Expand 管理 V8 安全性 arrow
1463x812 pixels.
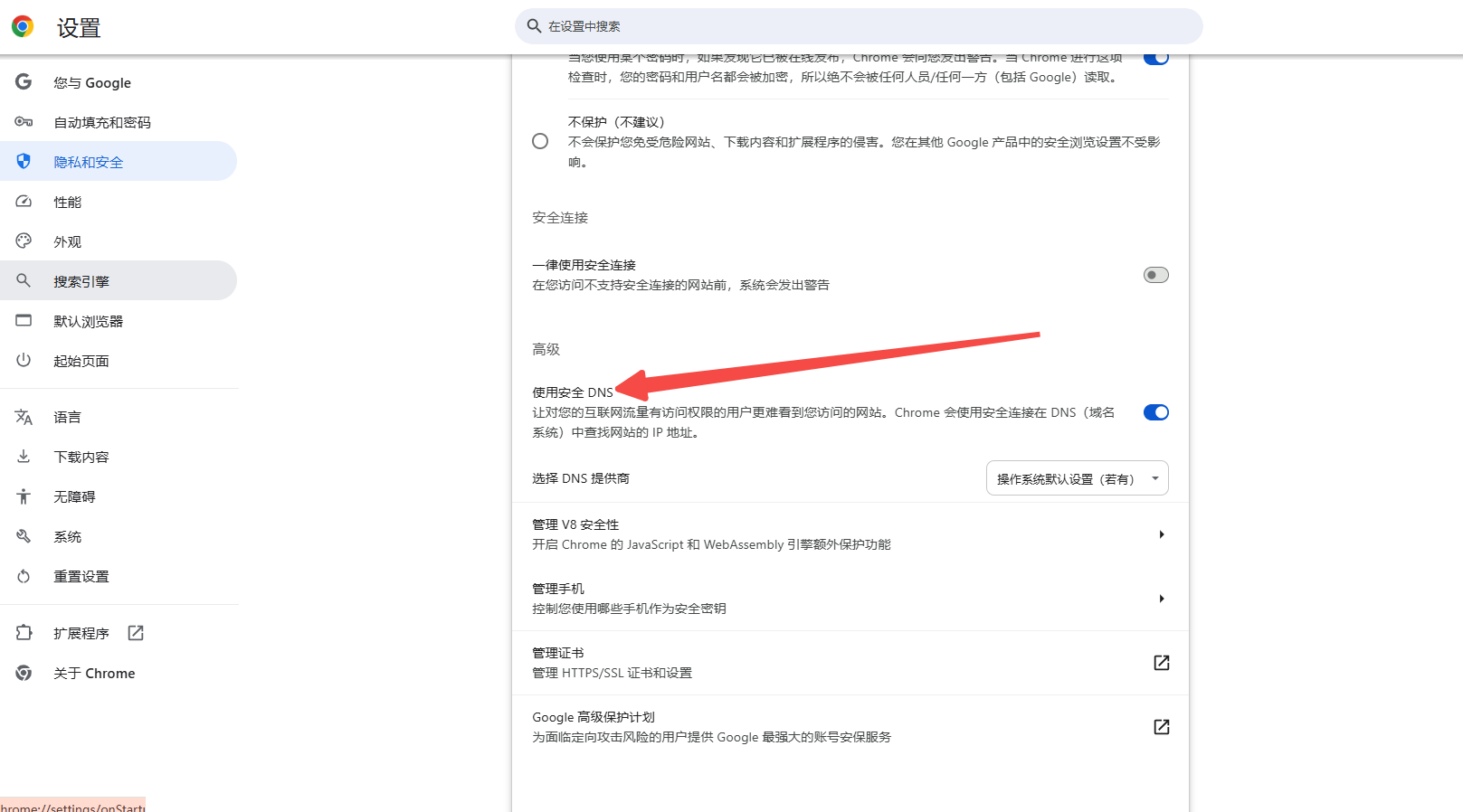[x=1162, y=534]
